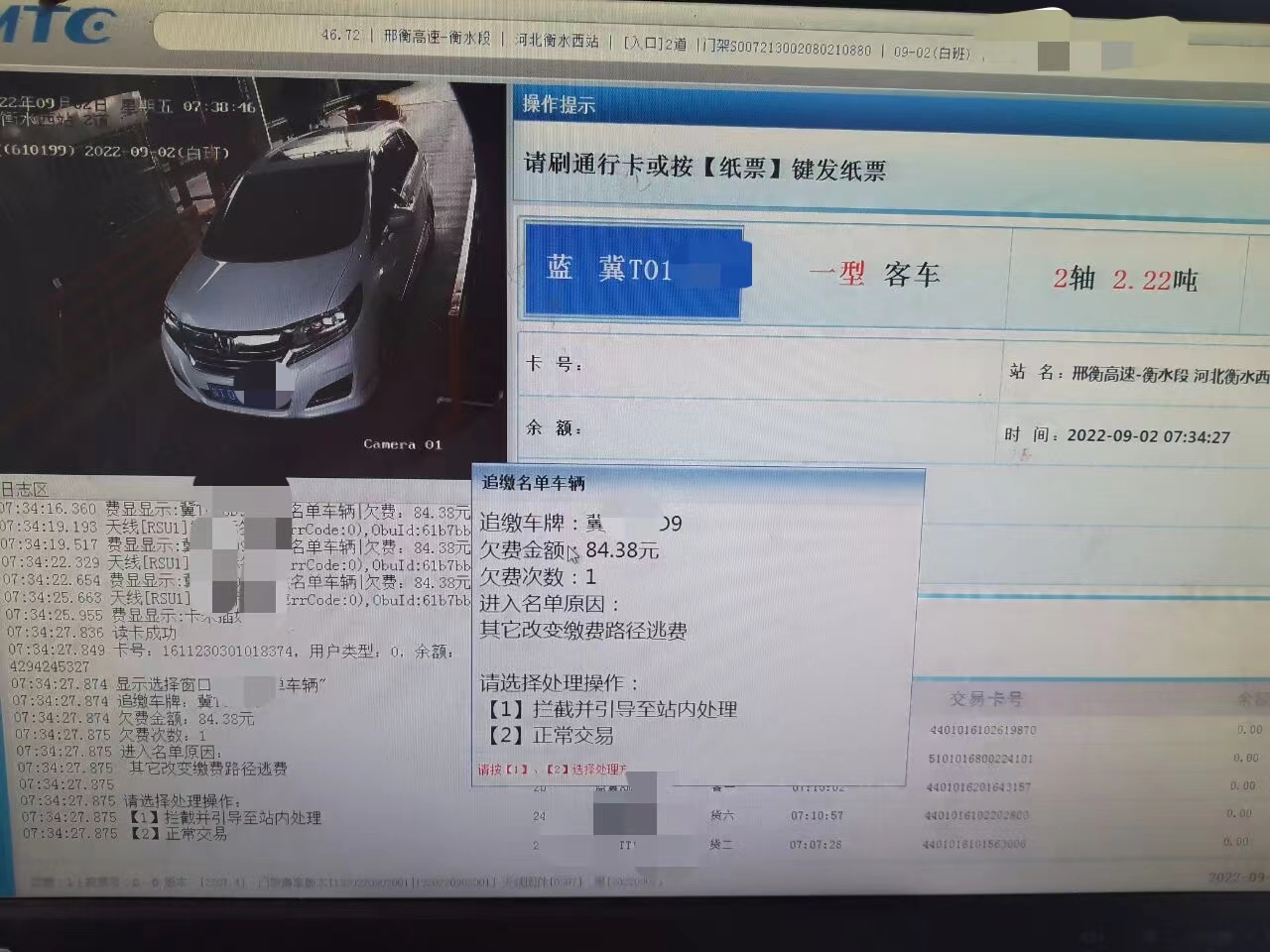Click the blue license plate 冀T01 box
Viewport: 1270px width, 952px height.
pos(635,271)
